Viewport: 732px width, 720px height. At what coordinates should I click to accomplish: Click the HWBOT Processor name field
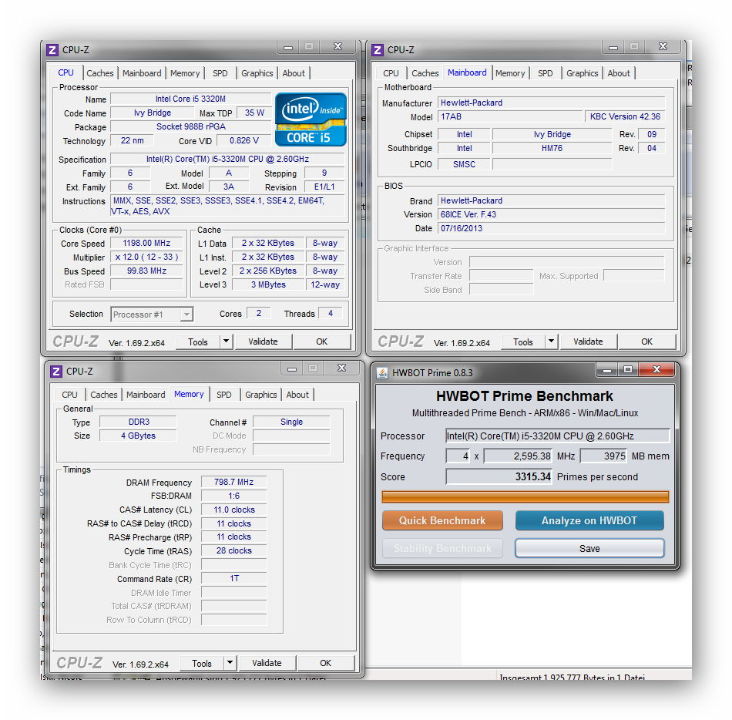pos(557,436)
